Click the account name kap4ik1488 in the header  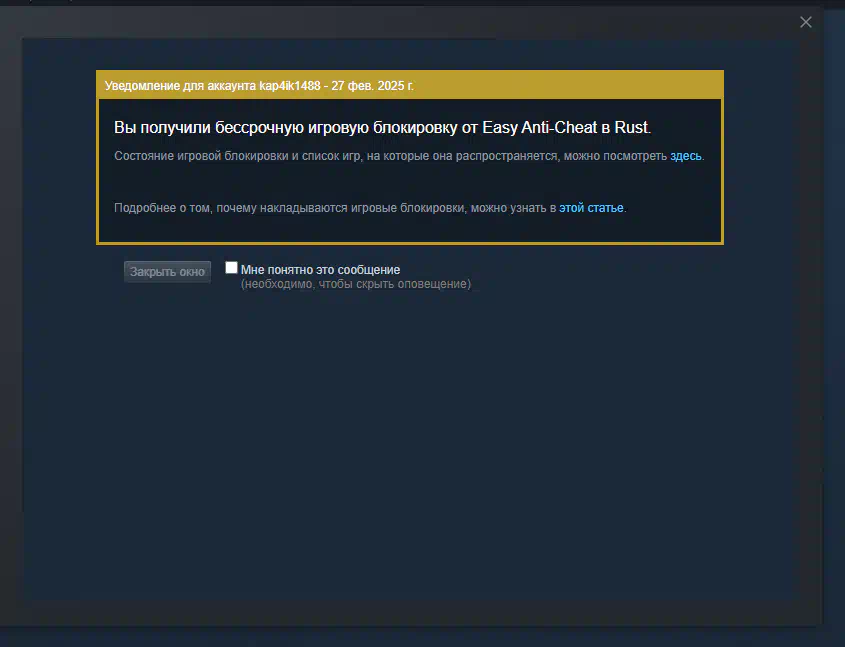[x=289, y=86]
